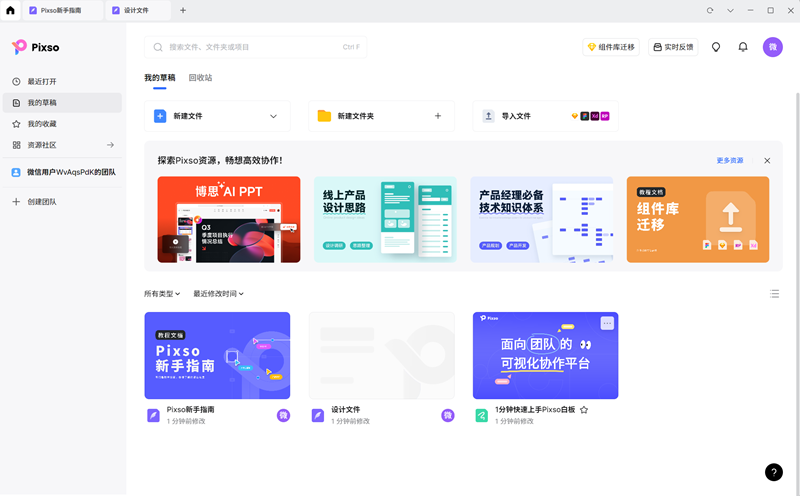Click the lightbulb tips icon
This screenshot has height=496, width=800.
pyautogui.click(x=716, y=47)
